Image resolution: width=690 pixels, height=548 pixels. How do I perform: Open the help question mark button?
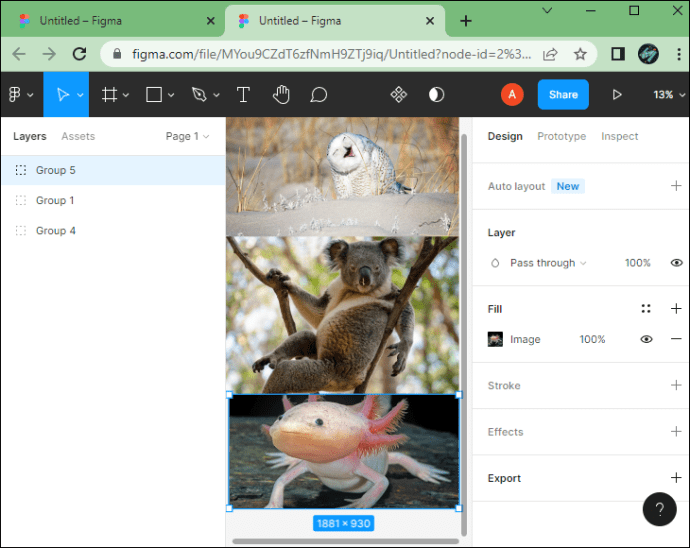pos(660,509)
